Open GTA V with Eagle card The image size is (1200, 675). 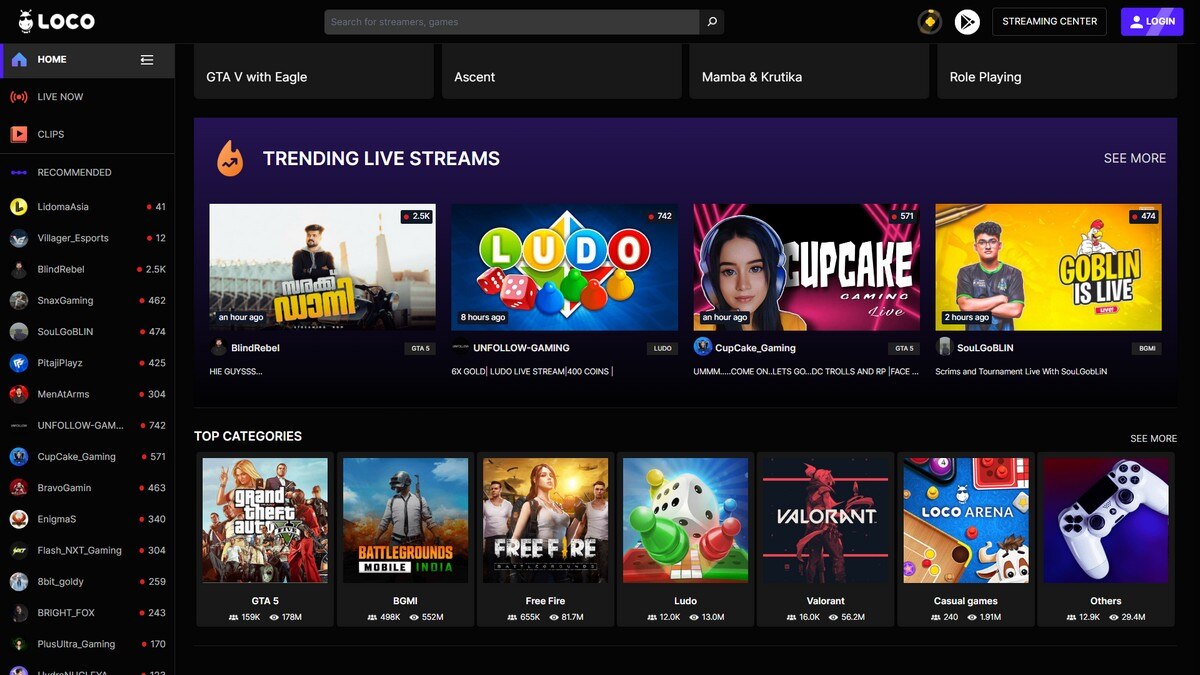click(x=314, y=71)
